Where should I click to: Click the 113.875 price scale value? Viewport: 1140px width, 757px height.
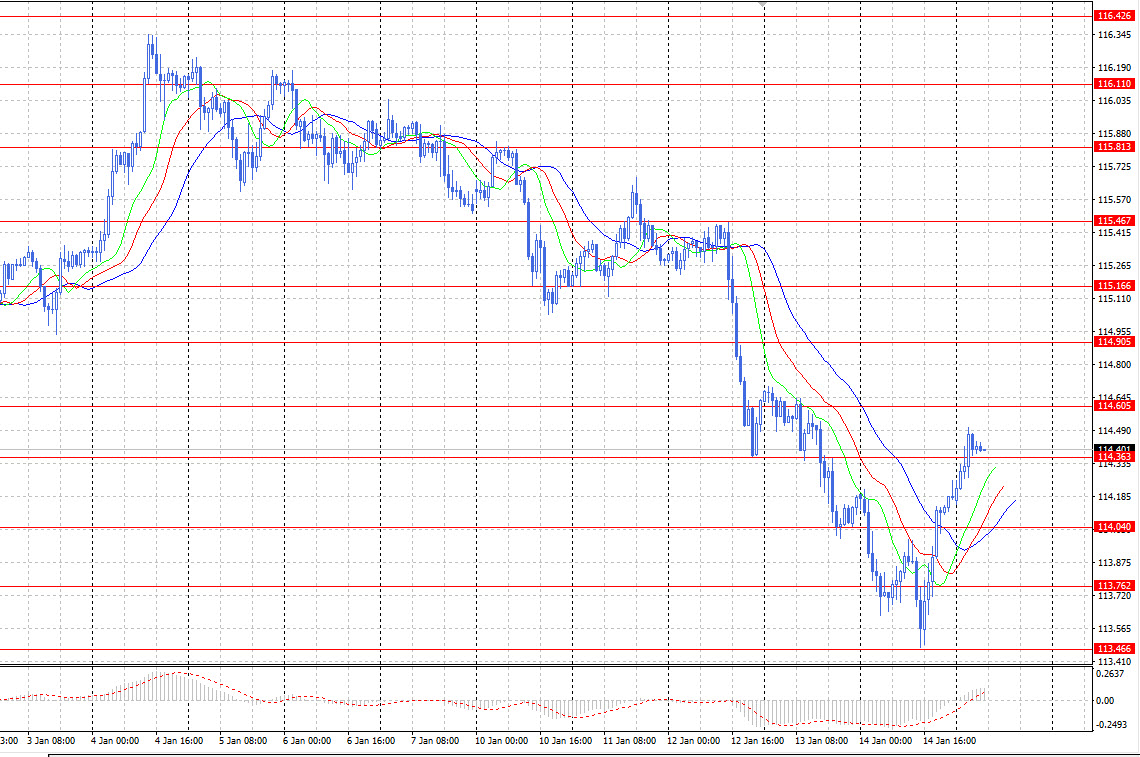(x=1114, y=563)
